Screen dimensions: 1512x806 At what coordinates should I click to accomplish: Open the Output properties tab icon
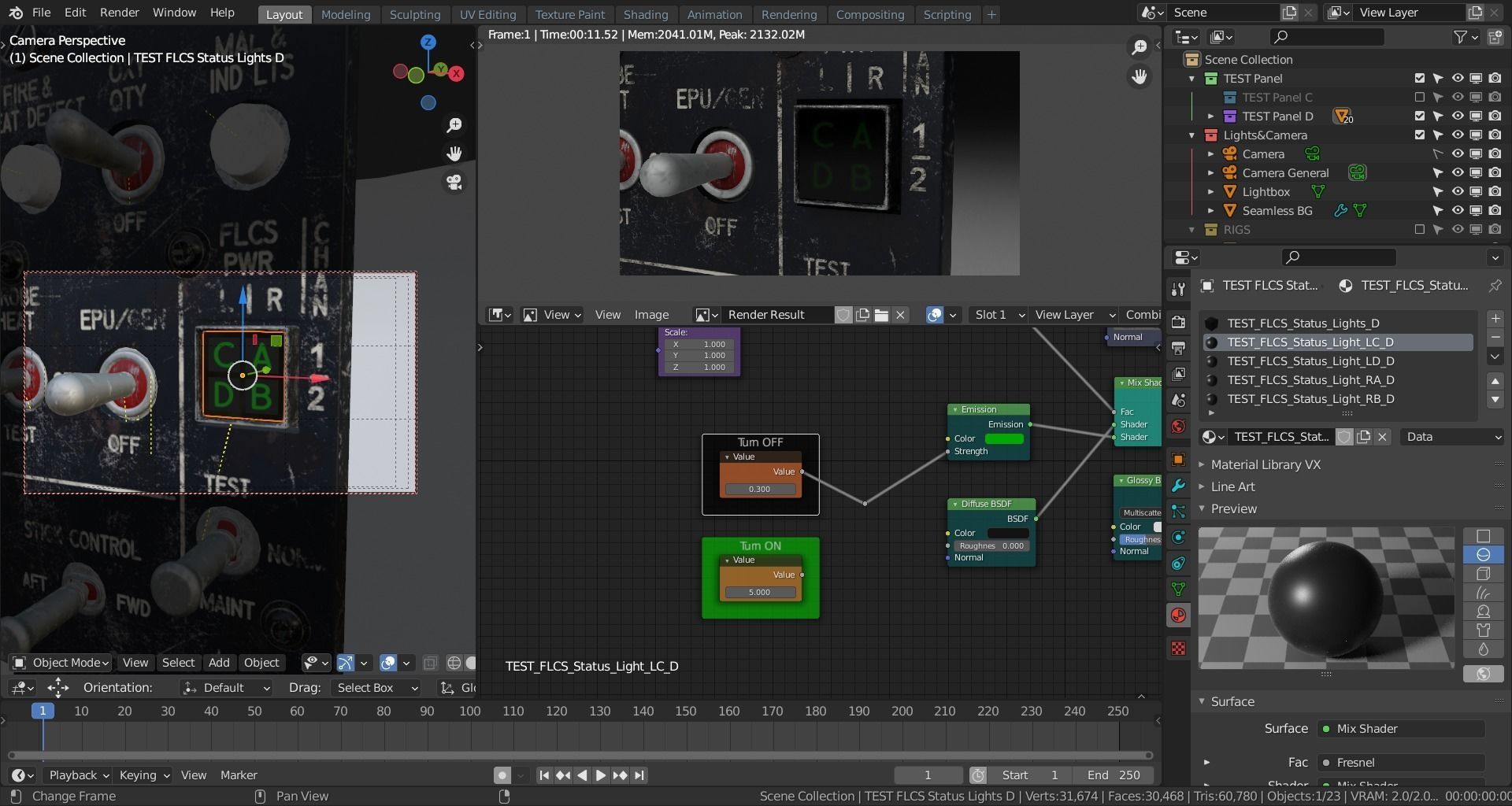(1178, 348)
